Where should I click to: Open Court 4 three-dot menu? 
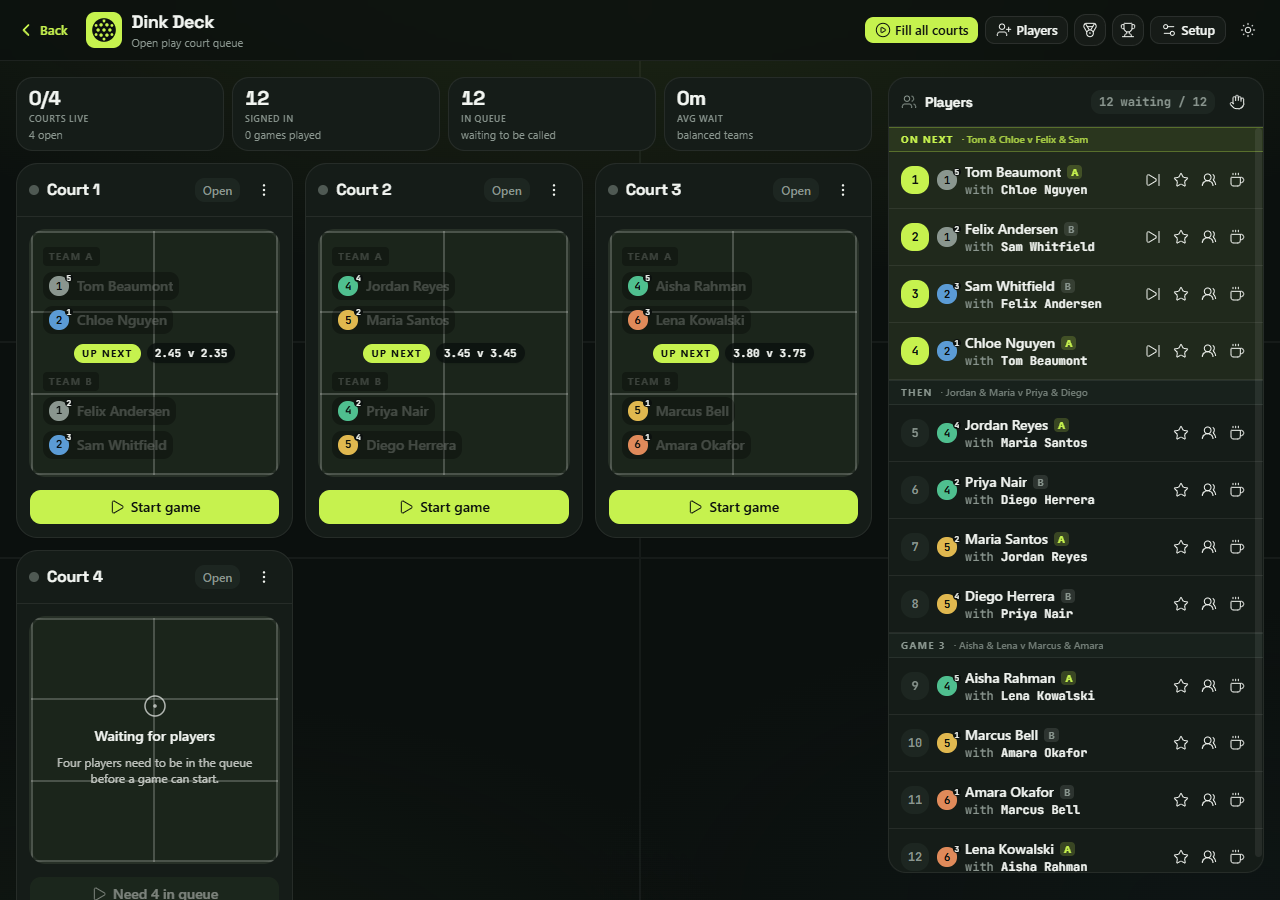[x=264, y=577]
